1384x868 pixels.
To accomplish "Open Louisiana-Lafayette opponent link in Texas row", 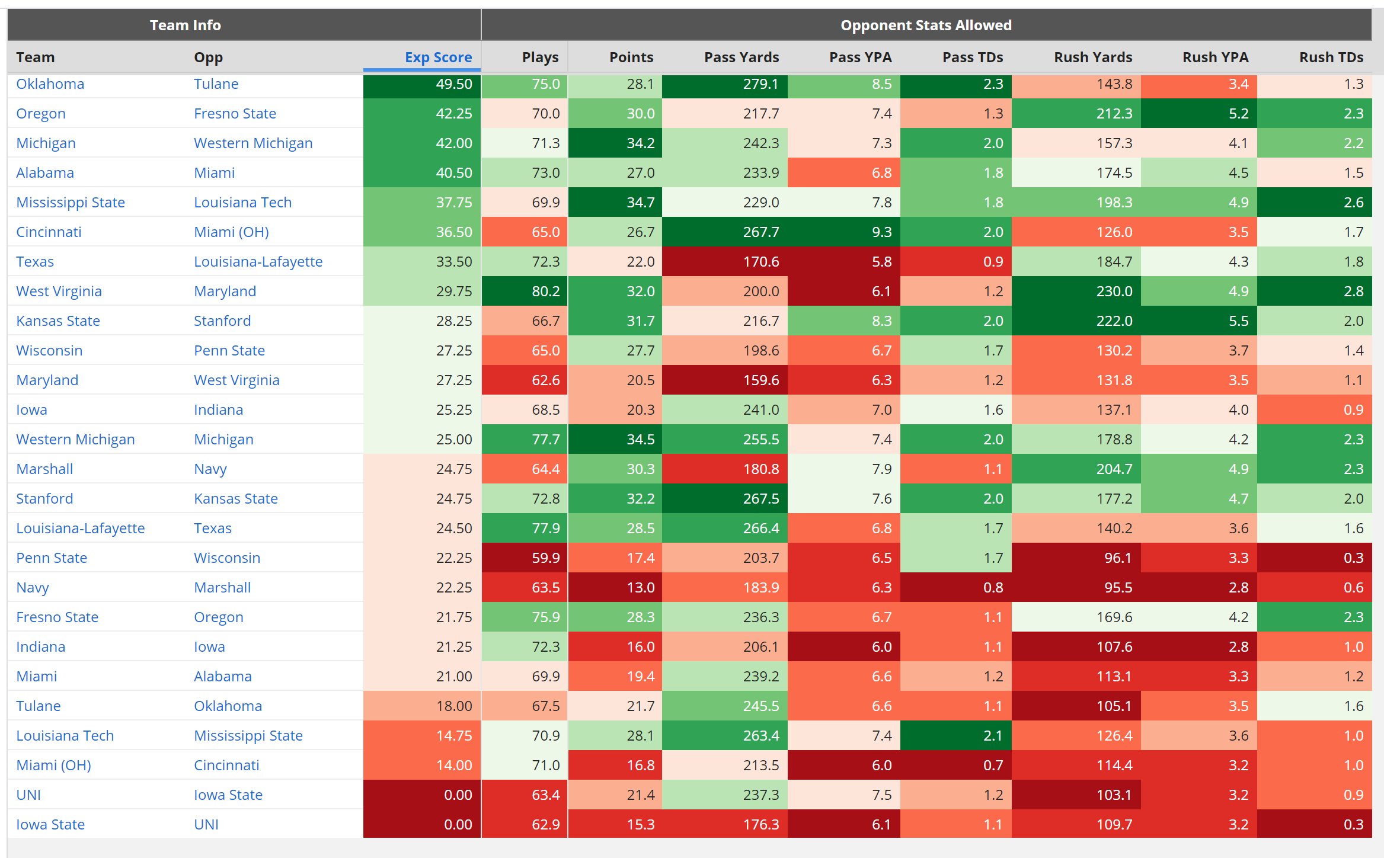I will [258, 261].
